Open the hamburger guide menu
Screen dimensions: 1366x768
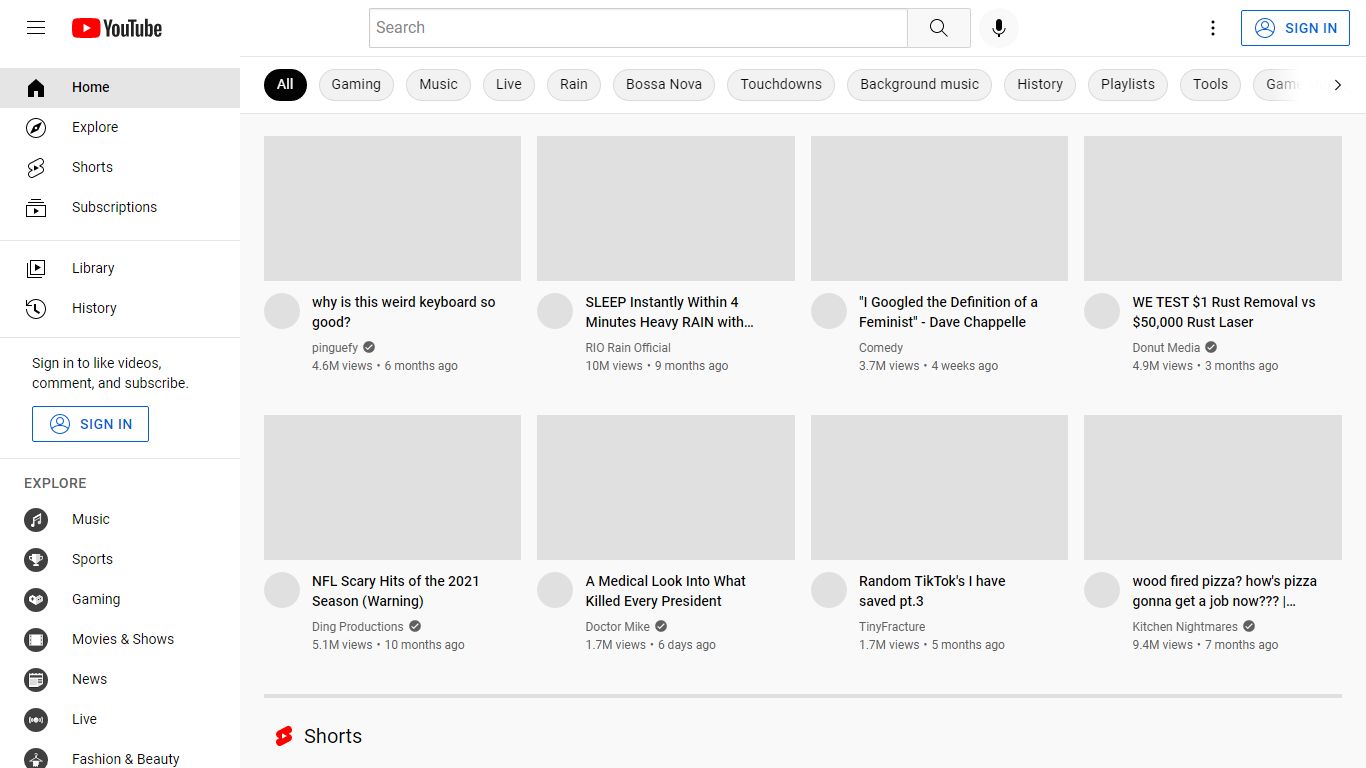(36, 28)
